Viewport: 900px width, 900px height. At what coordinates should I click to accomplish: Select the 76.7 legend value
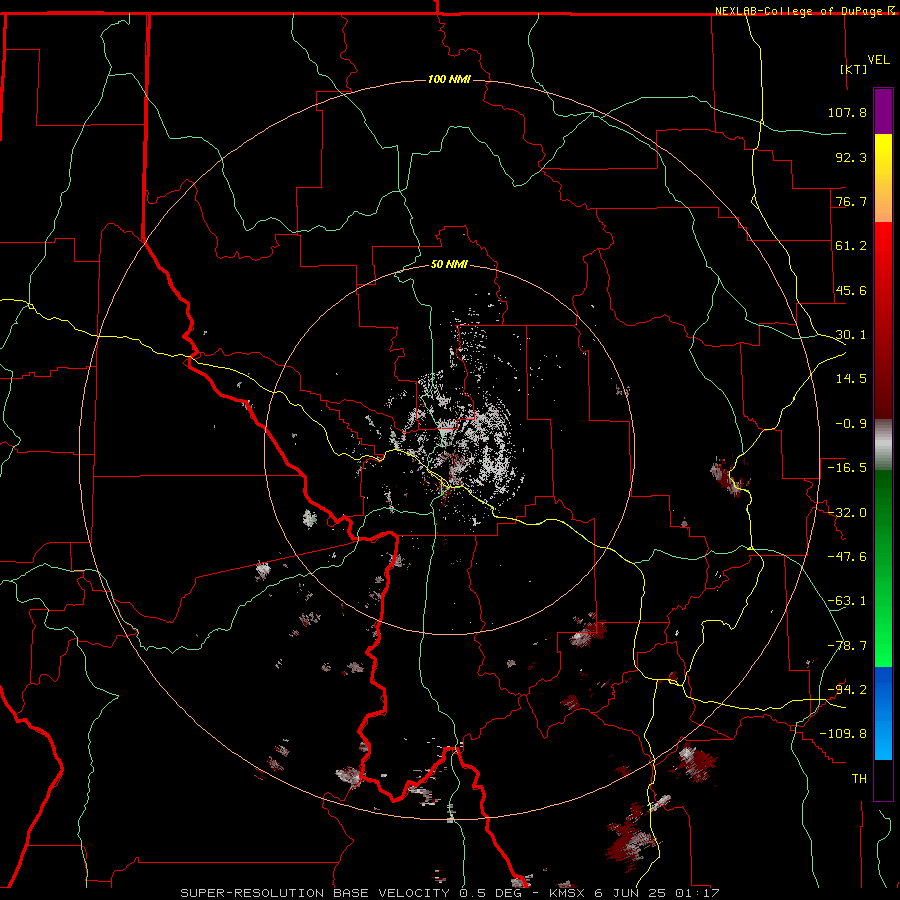(851, 201)
